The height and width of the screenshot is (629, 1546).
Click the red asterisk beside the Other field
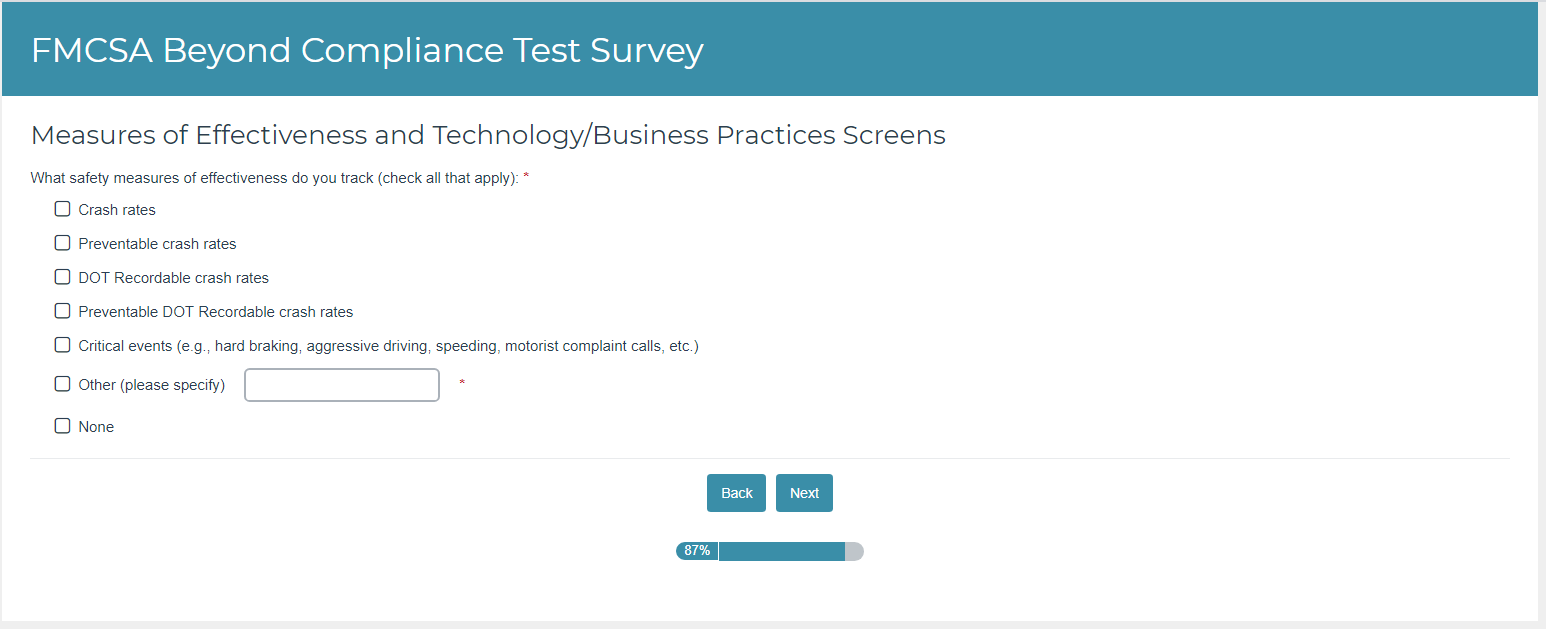point(462,383)
